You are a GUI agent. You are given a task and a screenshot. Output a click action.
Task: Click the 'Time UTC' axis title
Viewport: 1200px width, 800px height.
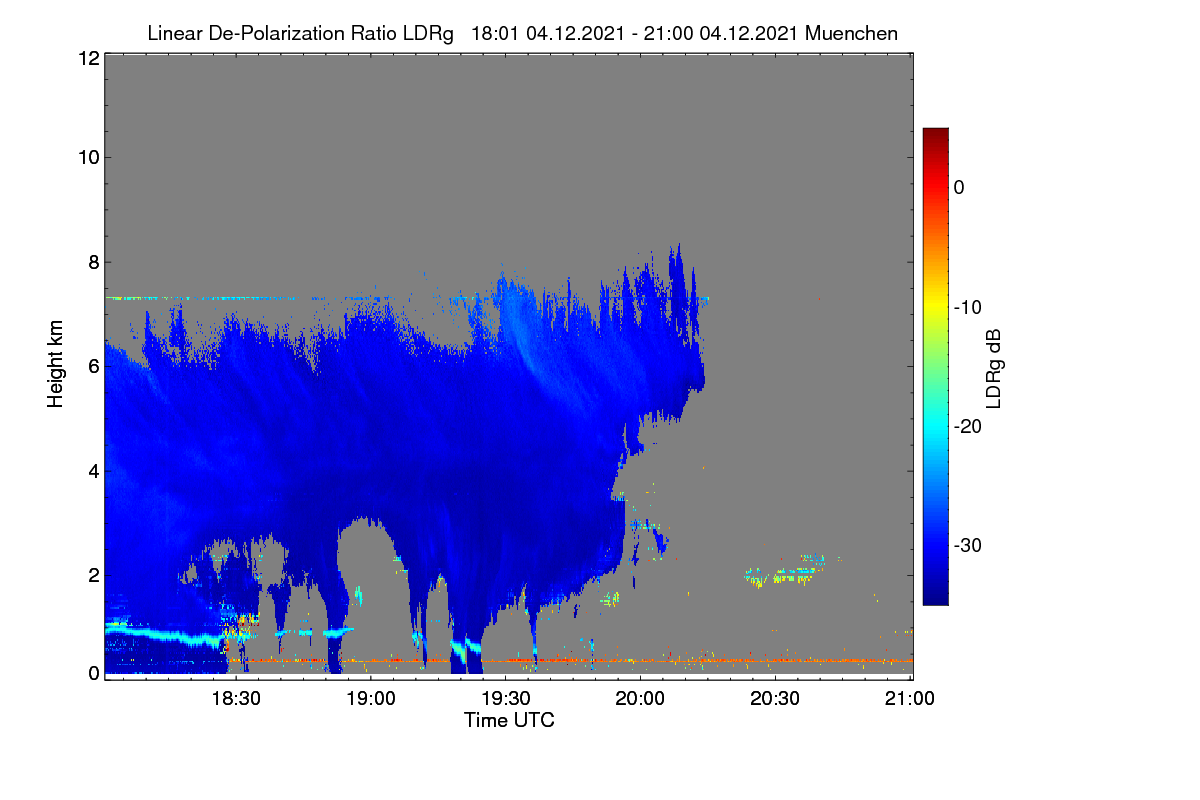coord(509,720)
